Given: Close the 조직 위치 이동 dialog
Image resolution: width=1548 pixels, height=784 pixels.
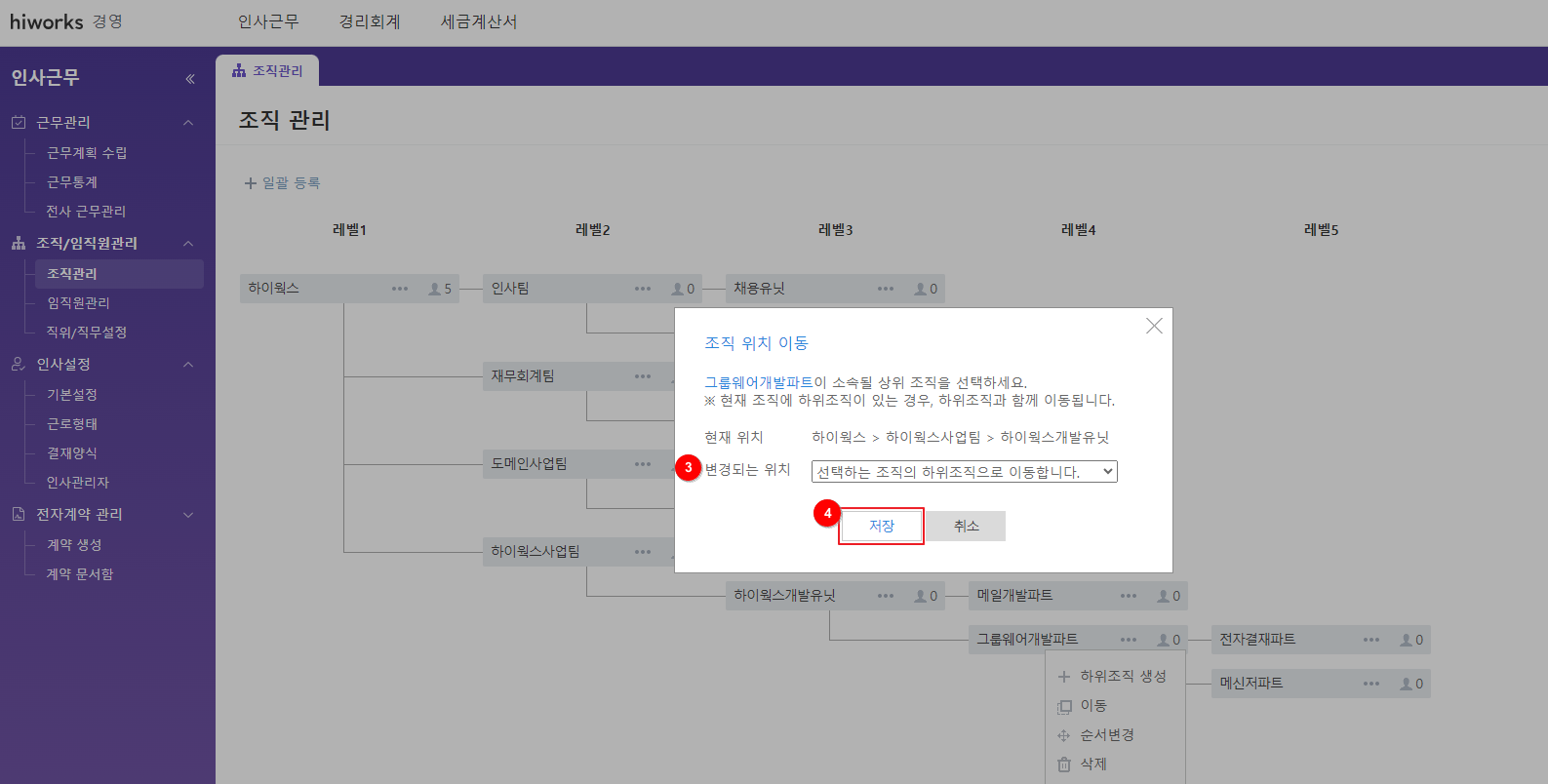Looking at the screenshot, I should [x=1154, y=326].
